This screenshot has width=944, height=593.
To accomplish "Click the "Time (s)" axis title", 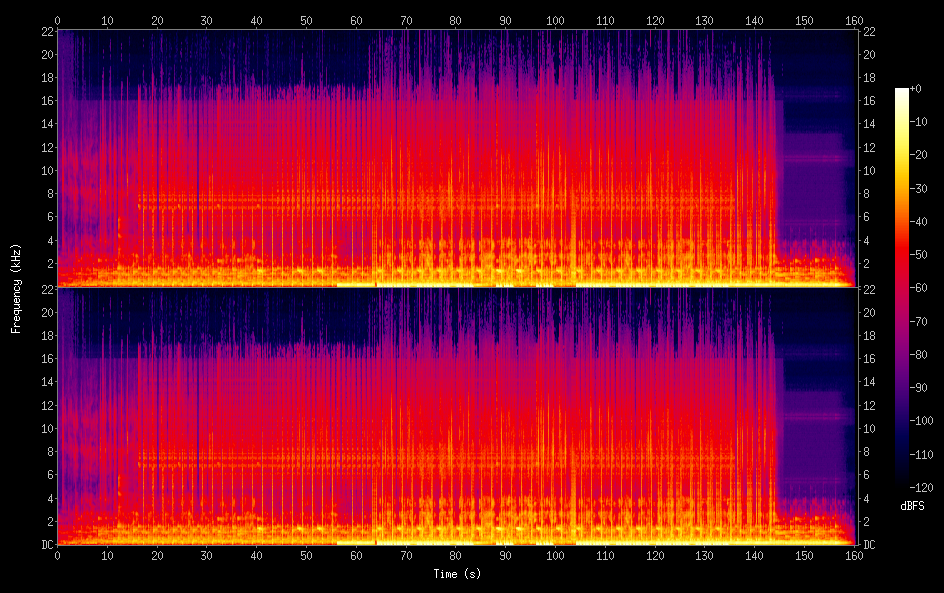I will (x=457, y=574).
